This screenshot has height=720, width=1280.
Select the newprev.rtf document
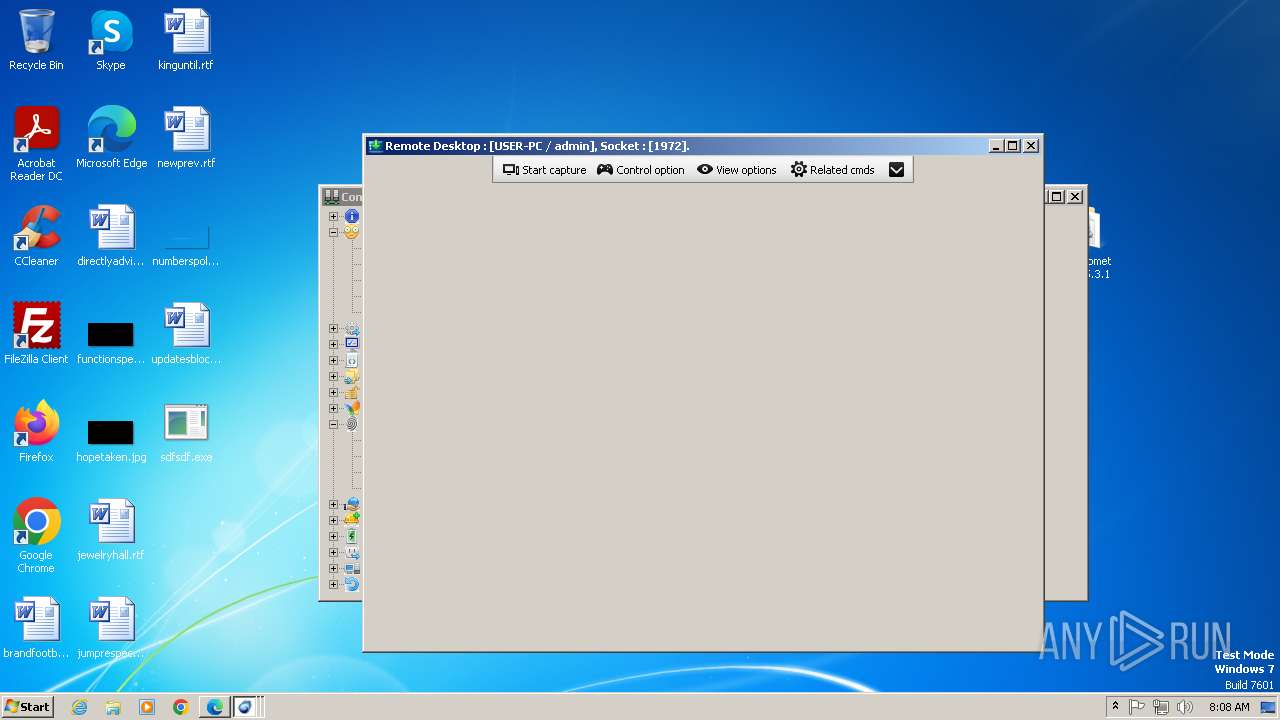pyautogui.click(x=186, y=138)
